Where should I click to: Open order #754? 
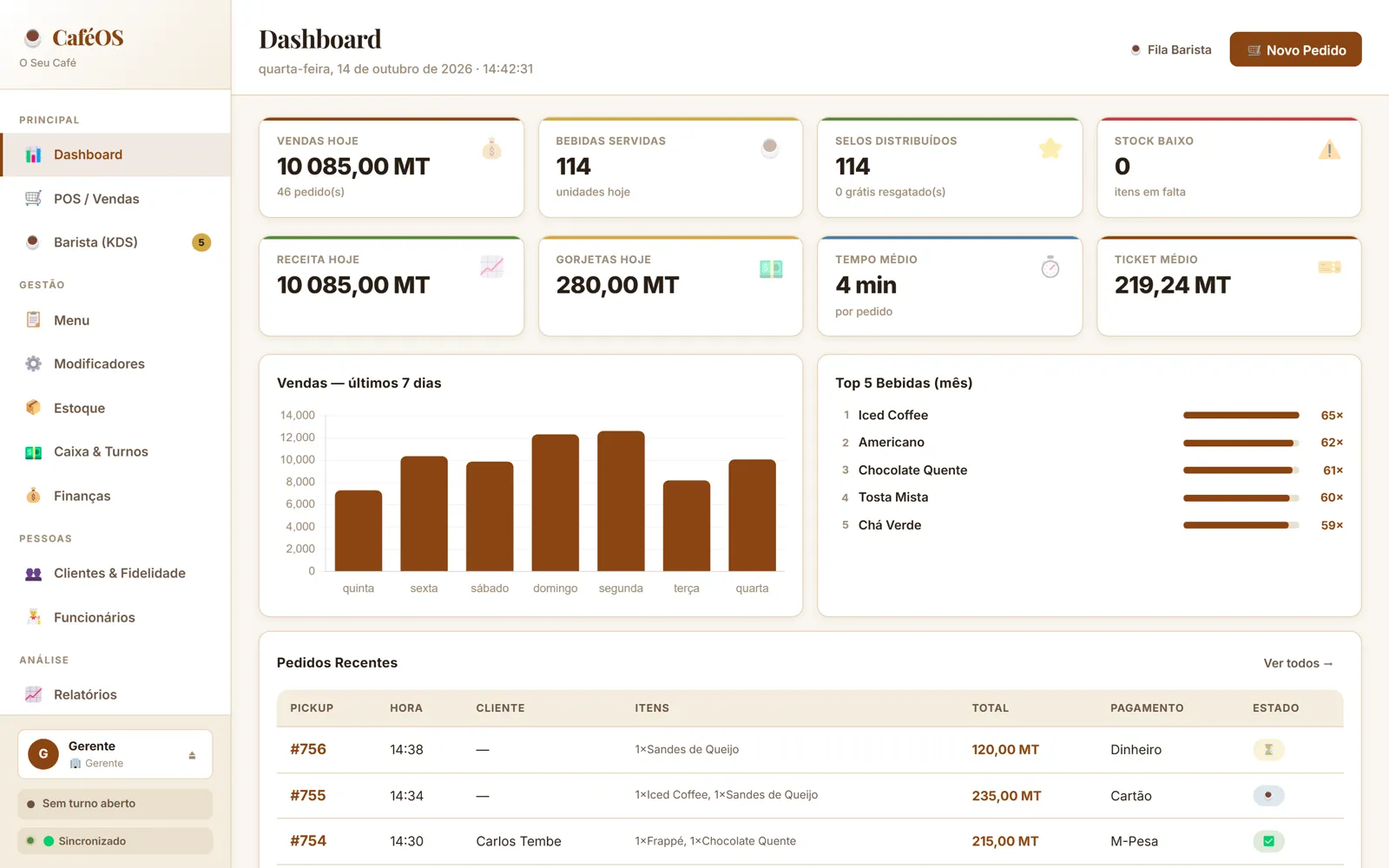tap(308, 841)
